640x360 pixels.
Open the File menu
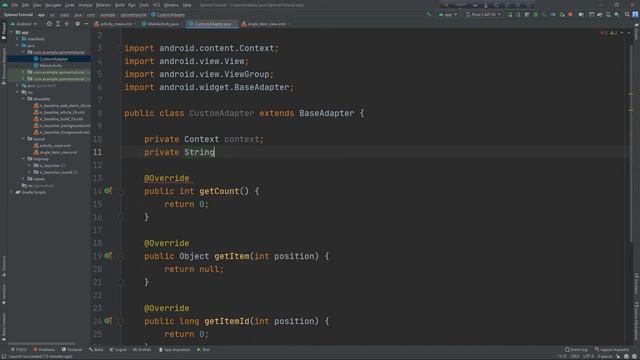[x=15, y=5]
